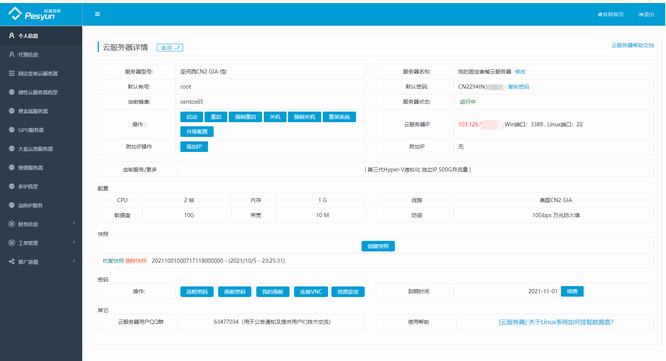Click the default account value 'root'
666x361 pixels.
coord(186,87)
